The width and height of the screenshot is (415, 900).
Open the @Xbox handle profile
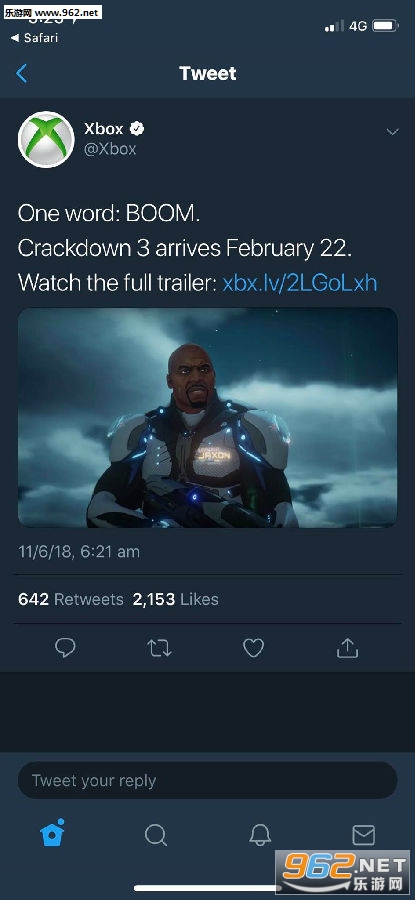click(x=110, y=149)
